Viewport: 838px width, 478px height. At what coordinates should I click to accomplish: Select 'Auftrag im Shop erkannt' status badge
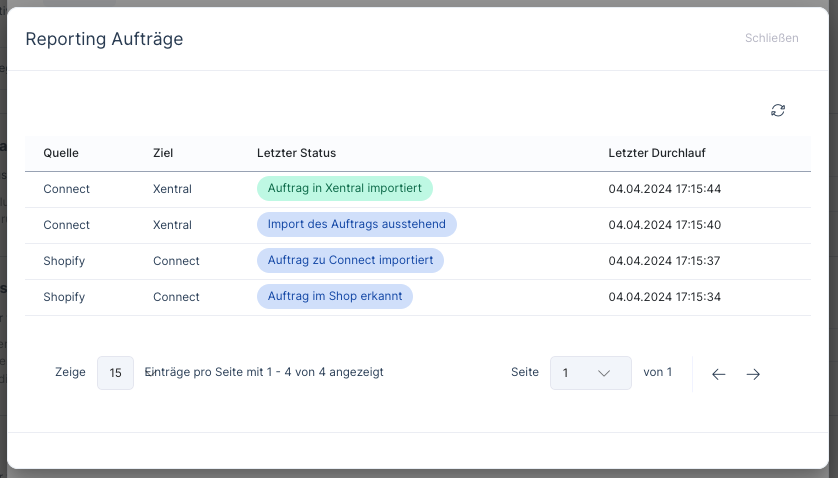(334, 297)
